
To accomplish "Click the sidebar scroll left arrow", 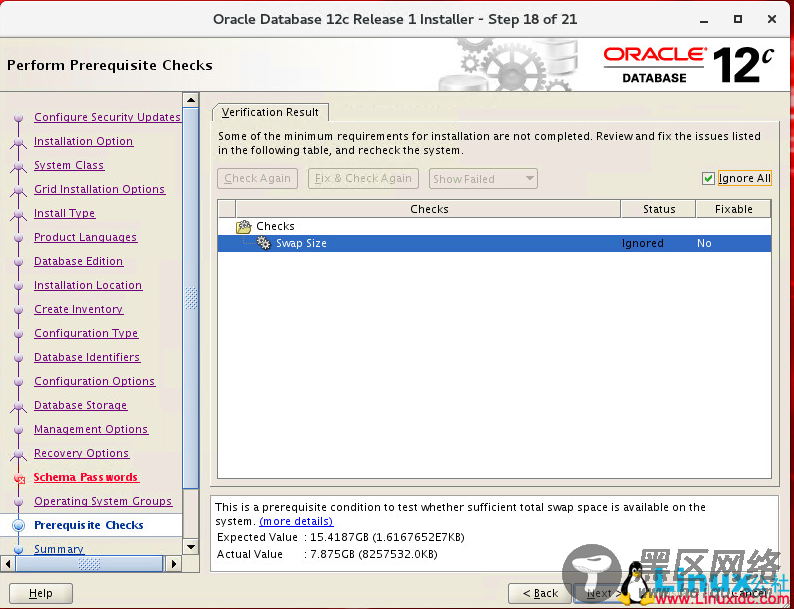I will coord(8,563).
